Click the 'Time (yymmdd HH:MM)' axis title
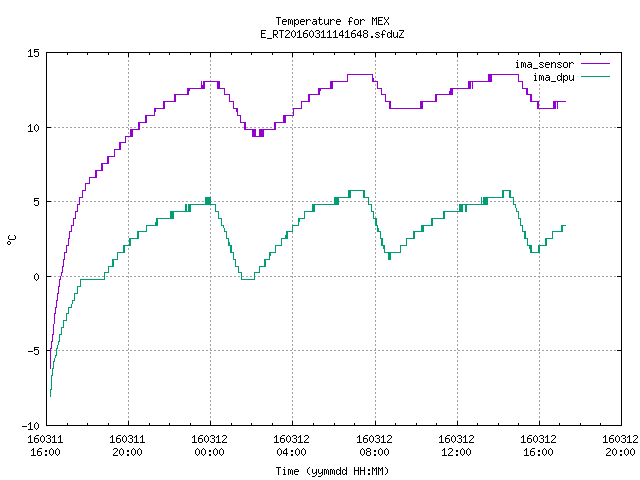Image resolution: width=640 pixels, height=480 pixels. coord(332,471)
